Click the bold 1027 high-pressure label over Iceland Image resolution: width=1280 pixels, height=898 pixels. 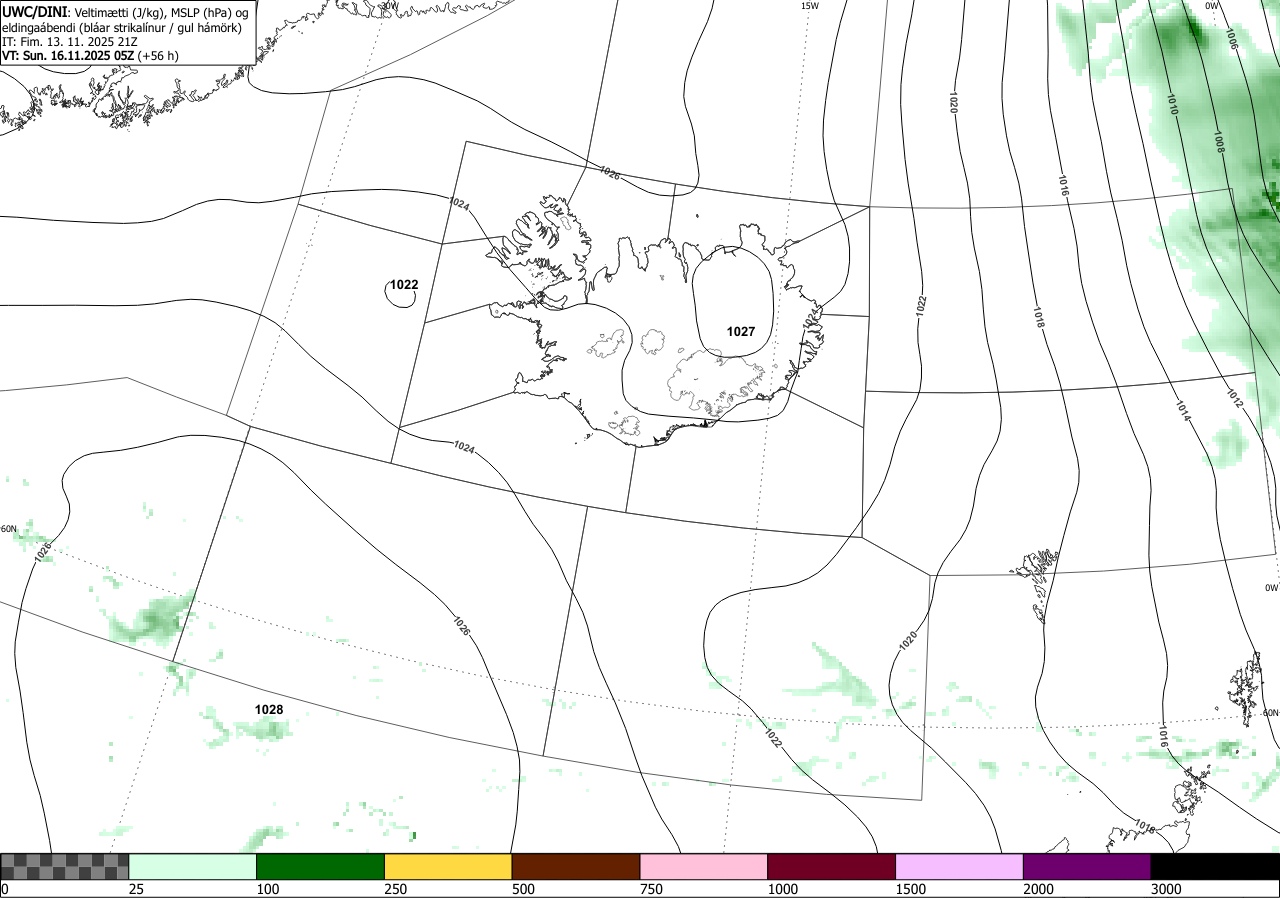741,331
